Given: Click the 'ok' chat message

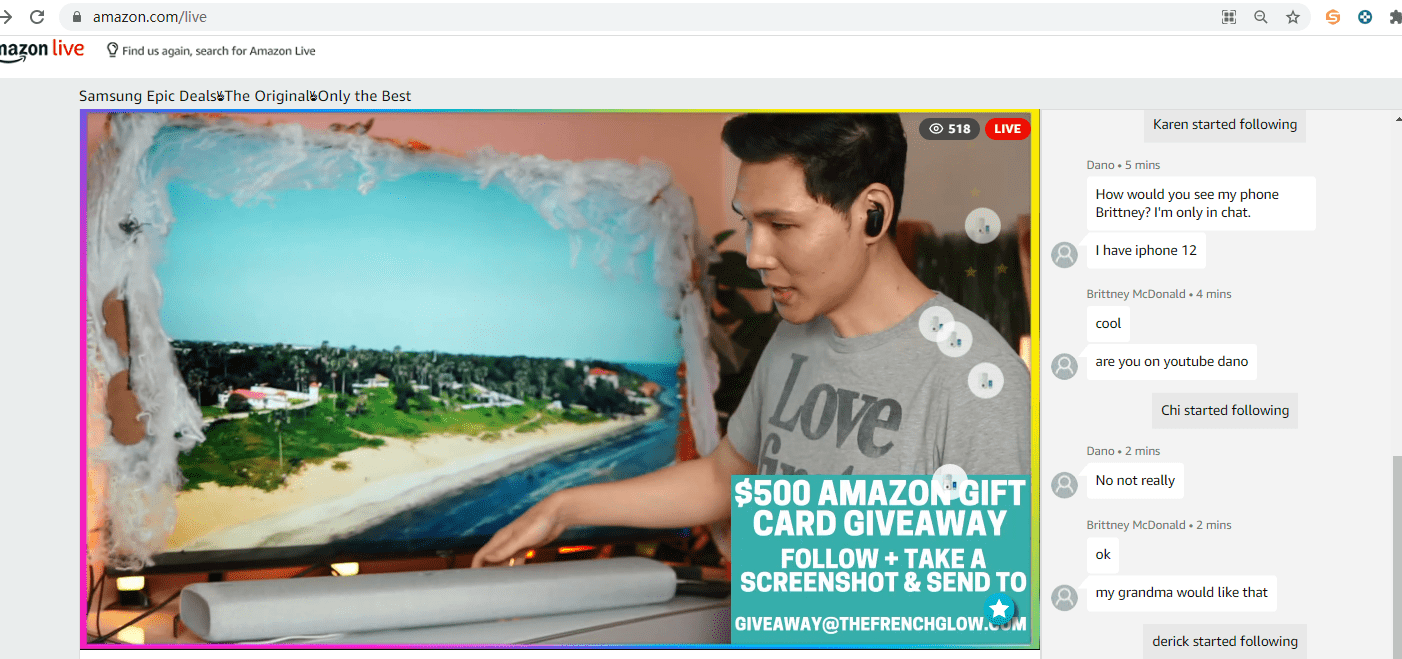Looking at the screenshot, I should [1103, 555].
